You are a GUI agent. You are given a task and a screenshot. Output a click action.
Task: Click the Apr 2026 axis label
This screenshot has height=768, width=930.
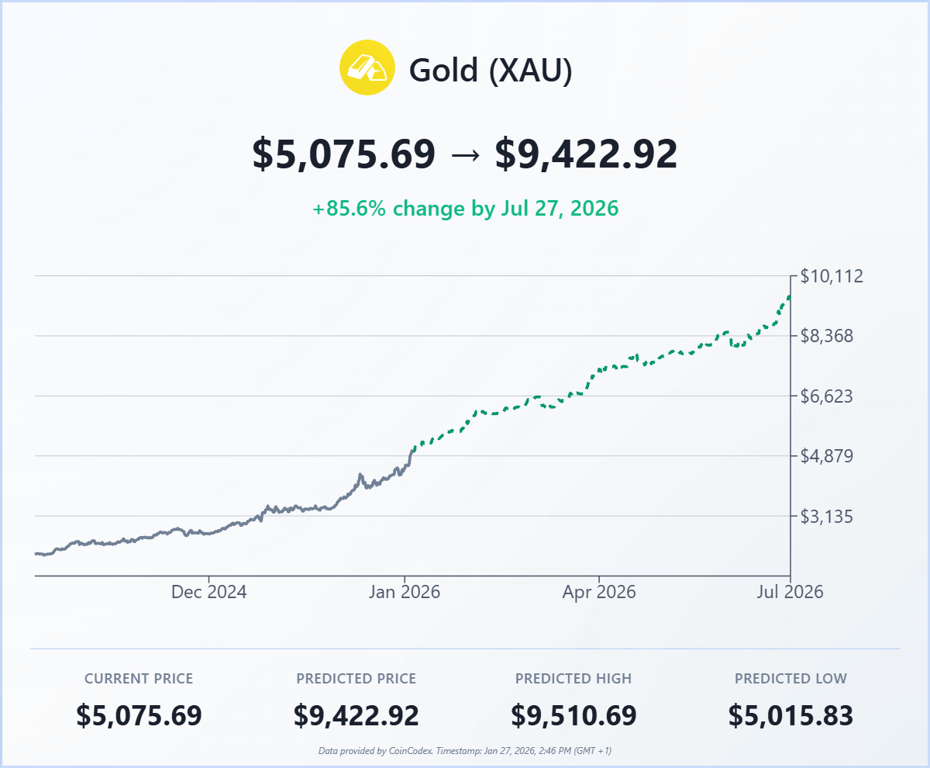(x=600, y=592)
